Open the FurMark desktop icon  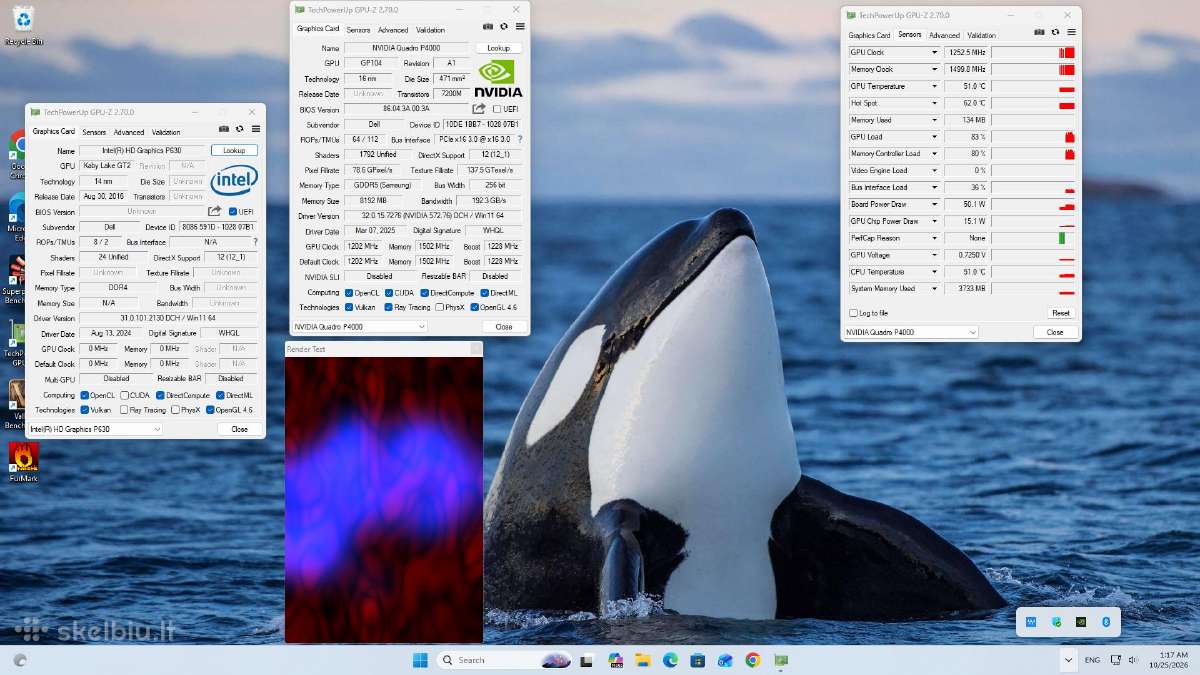click(x=23, y=463)
